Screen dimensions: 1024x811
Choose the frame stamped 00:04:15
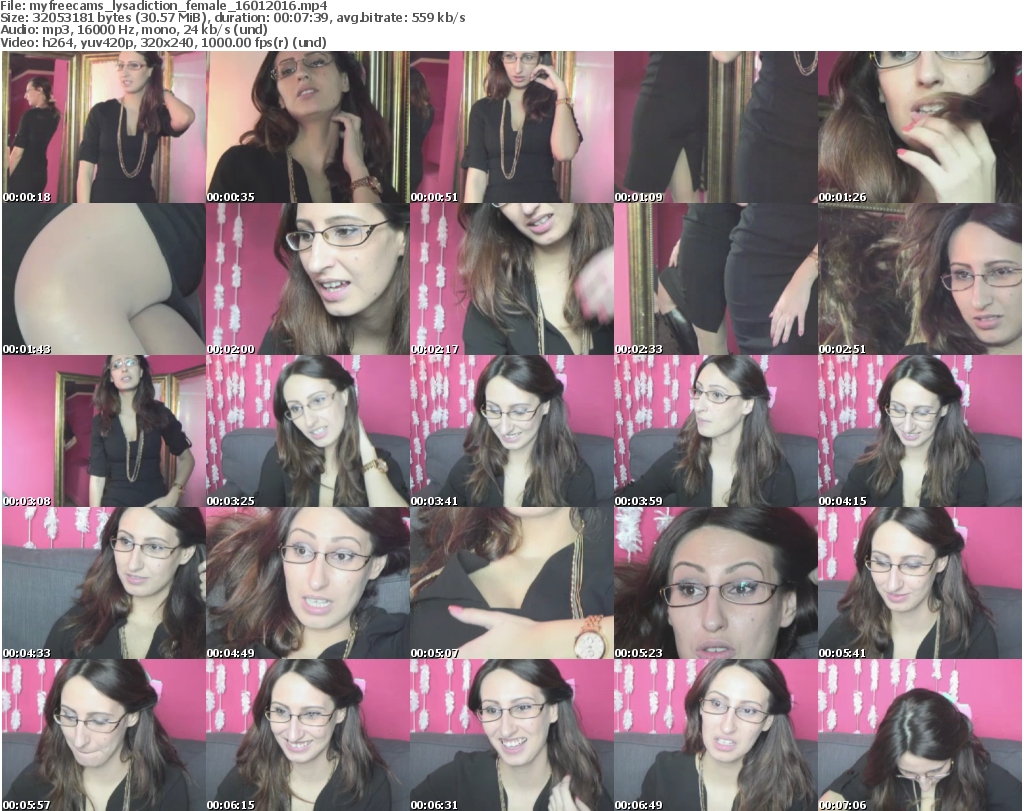point(920,432)
